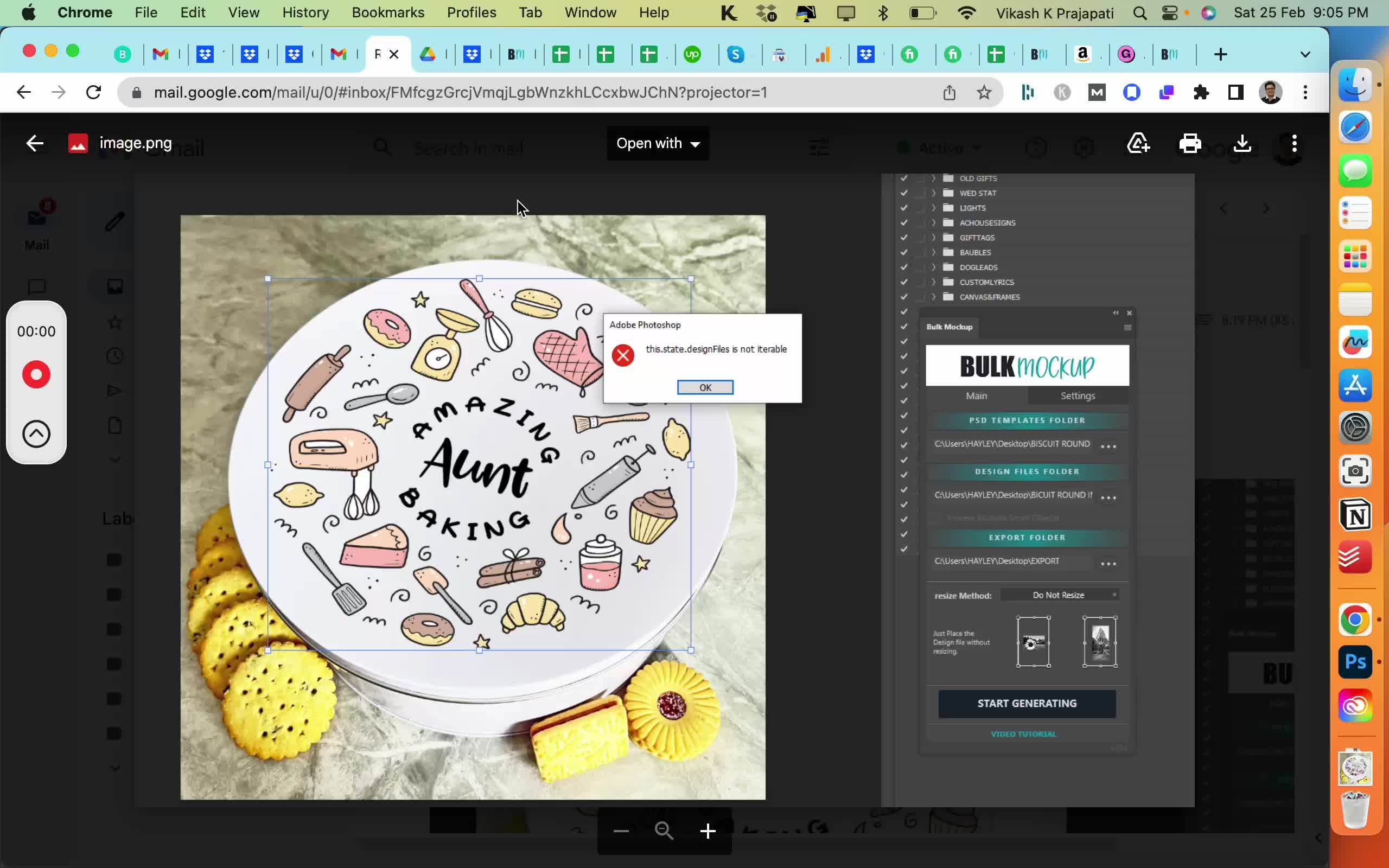Bookmark this page with star icon
This screenshot has width=1389, height=868.
[x=984, y=92]
